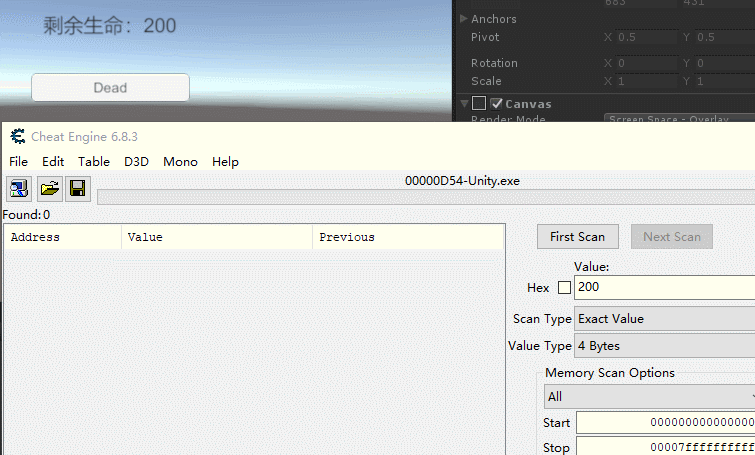Click the Rotation X field in Unity inspector
Viewport: 755px width, 455px height.
[647, 63]
